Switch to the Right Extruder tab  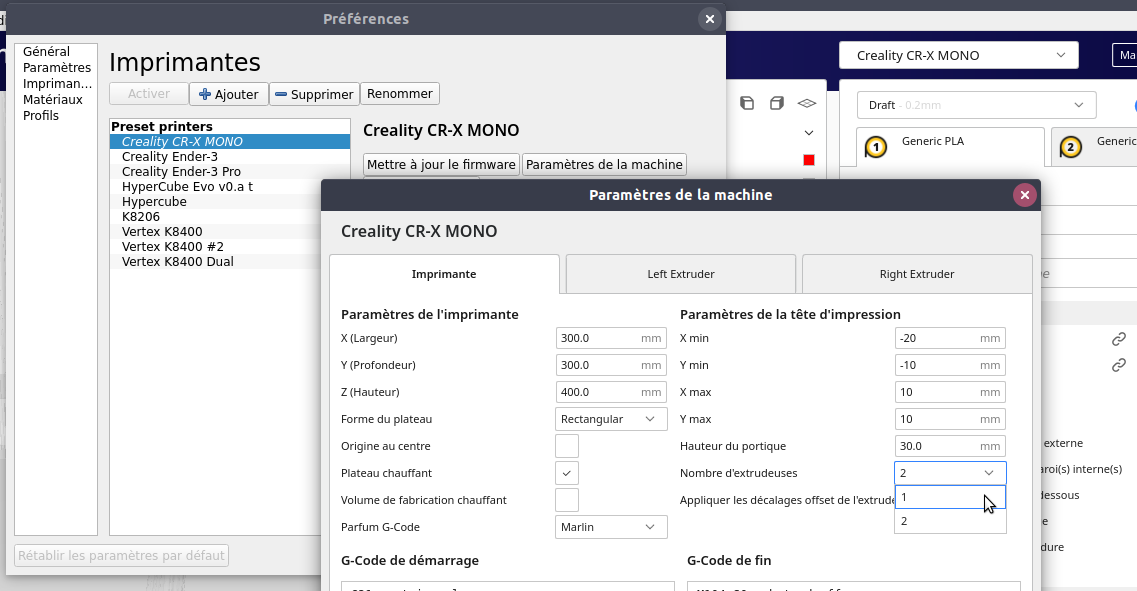[x=917, y=274]
